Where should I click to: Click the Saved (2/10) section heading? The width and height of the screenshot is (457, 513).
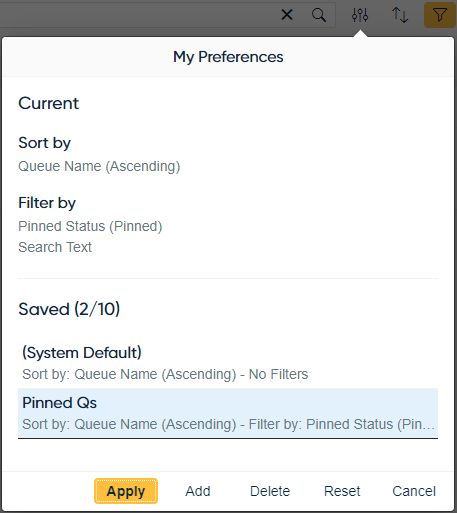(x=69, y=309)
